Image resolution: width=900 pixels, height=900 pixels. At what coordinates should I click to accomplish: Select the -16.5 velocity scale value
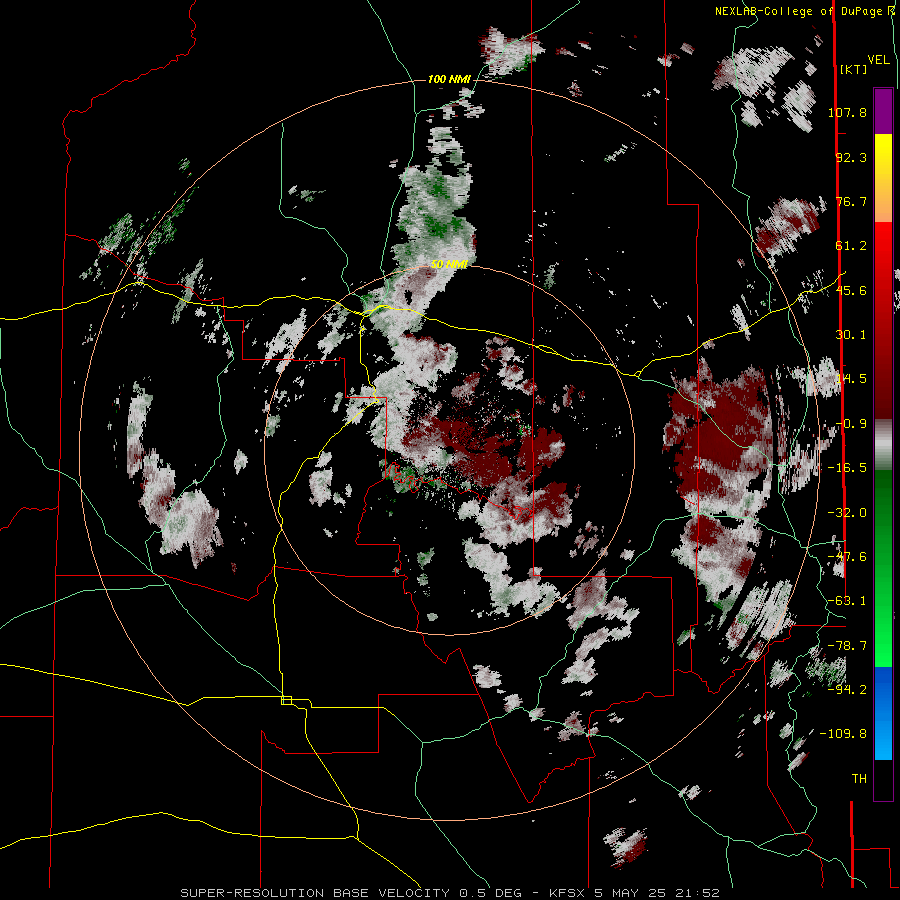pyautogui.click(x=847, y=468)
